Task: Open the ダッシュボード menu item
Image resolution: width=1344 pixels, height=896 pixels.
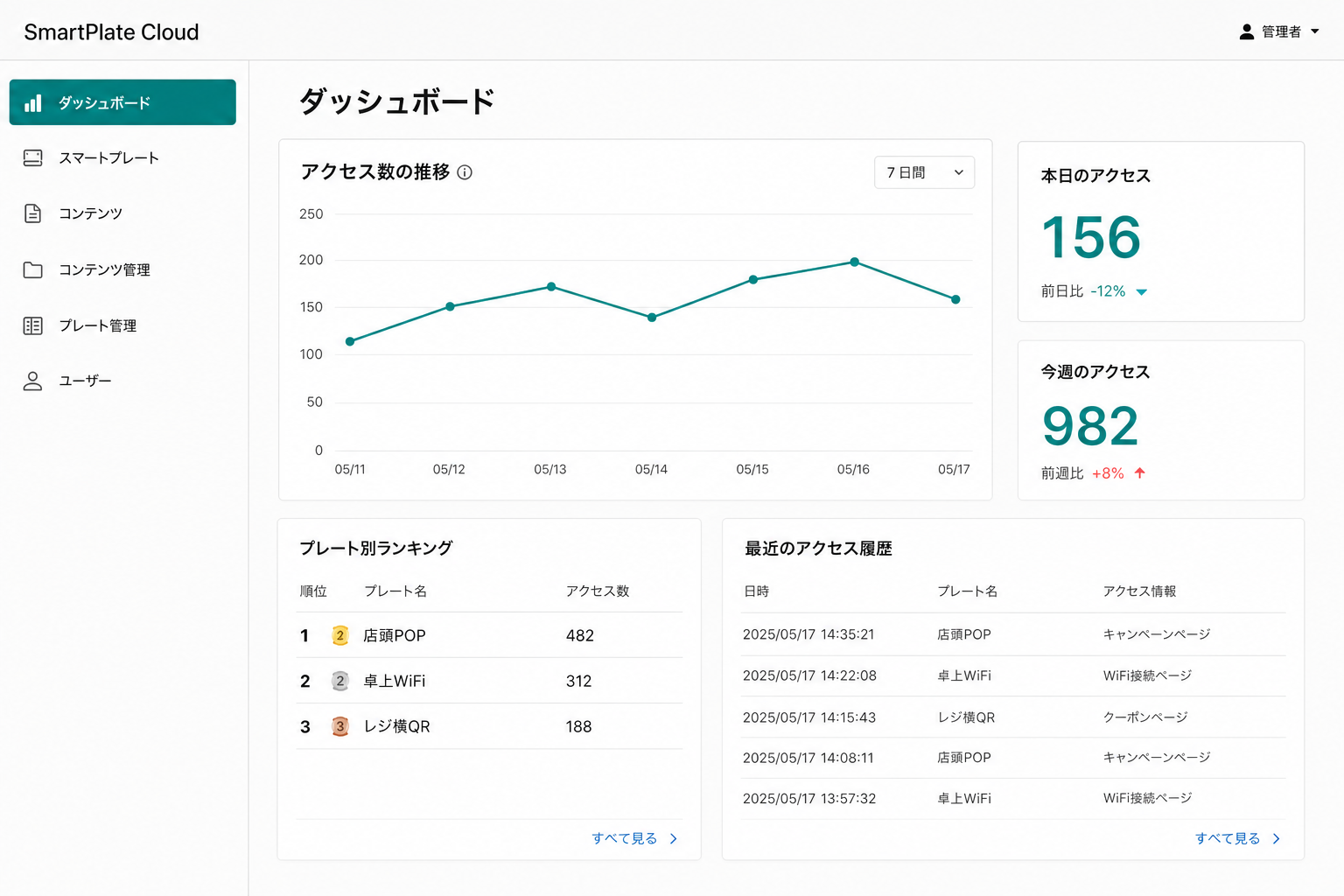Action: tap(122, 102)
